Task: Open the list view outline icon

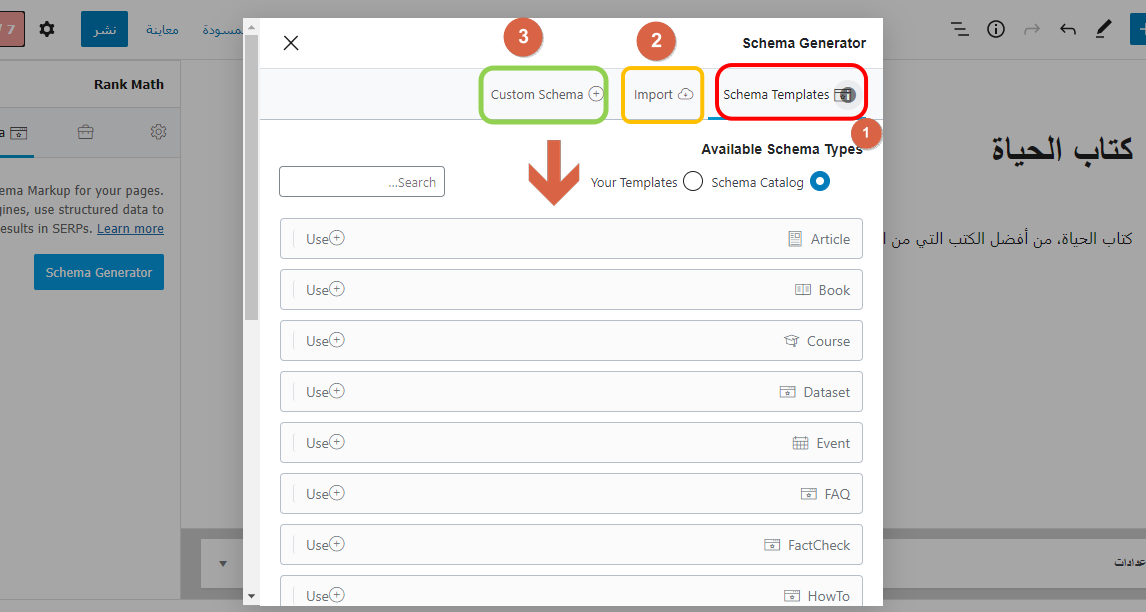Action: (960, 29)
